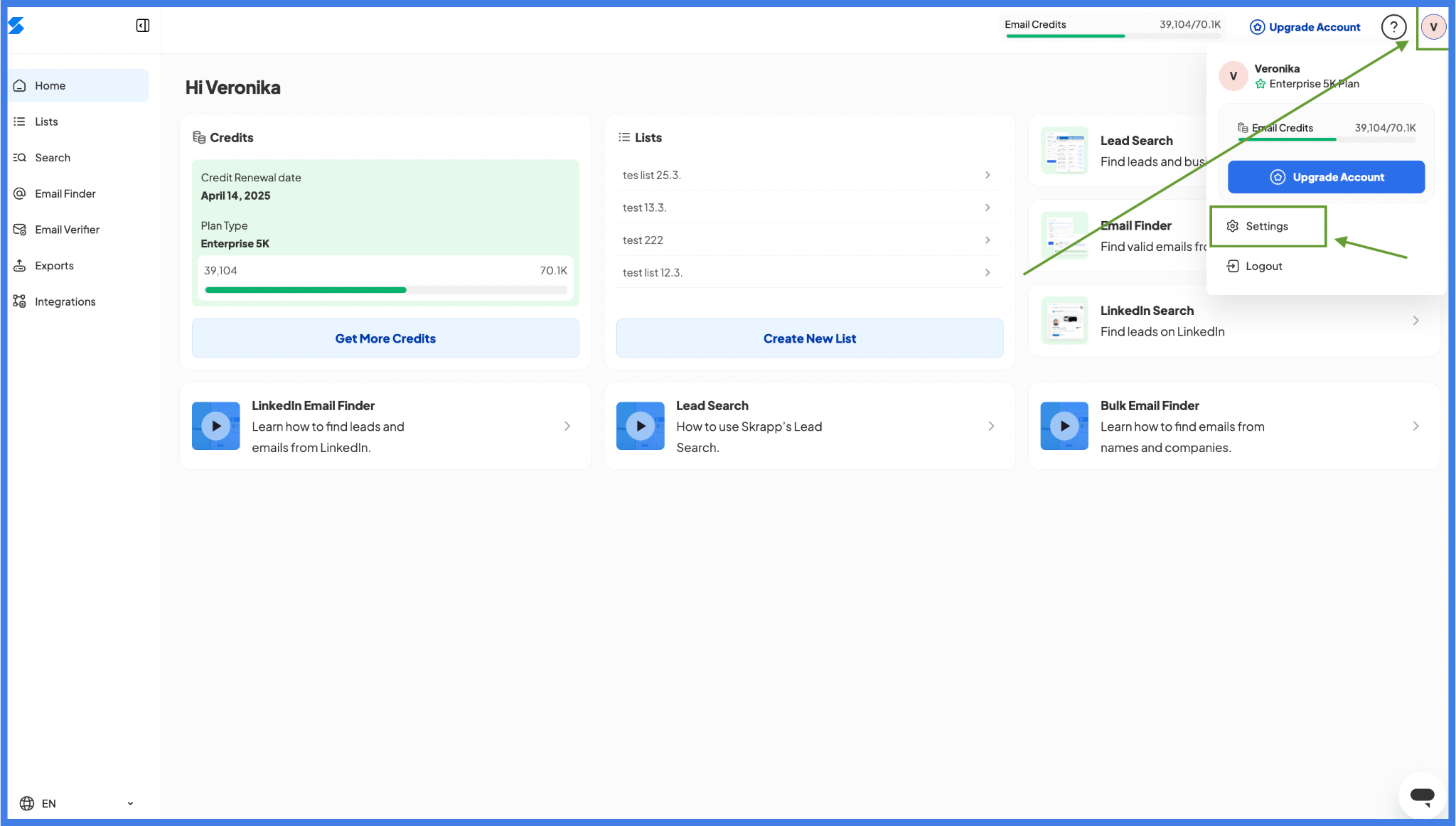The width and height of the screenshot is (1456, 826).
Task: Play the Bulk Email Finder video
Action: point(1064,427)
